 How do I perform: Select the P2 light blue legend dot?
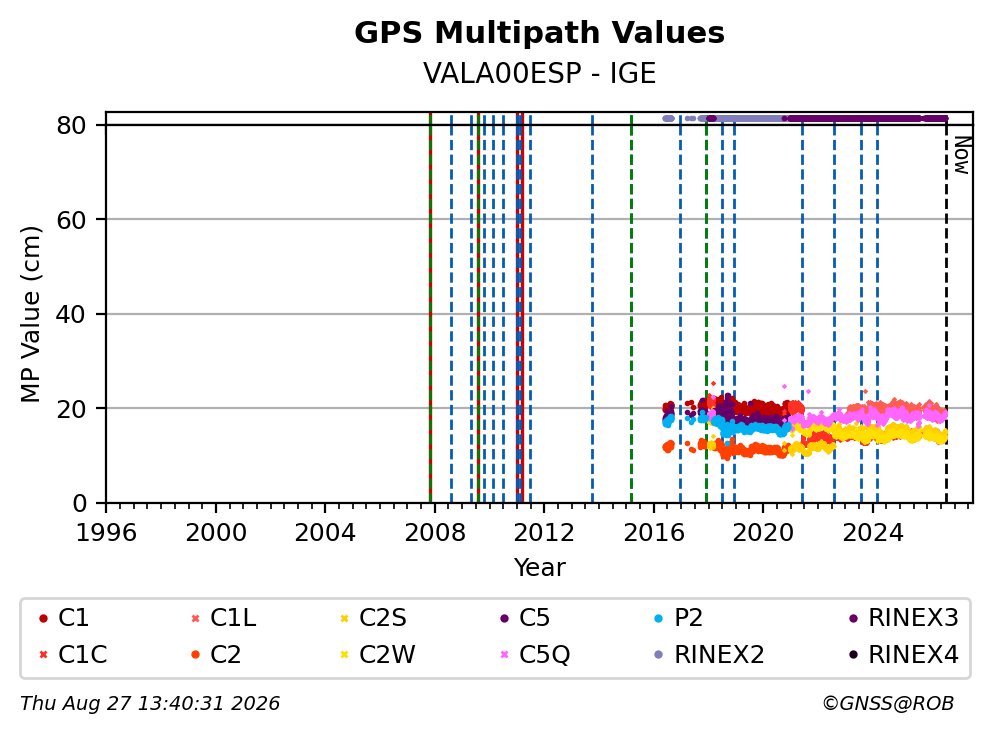tap(659, 619)
